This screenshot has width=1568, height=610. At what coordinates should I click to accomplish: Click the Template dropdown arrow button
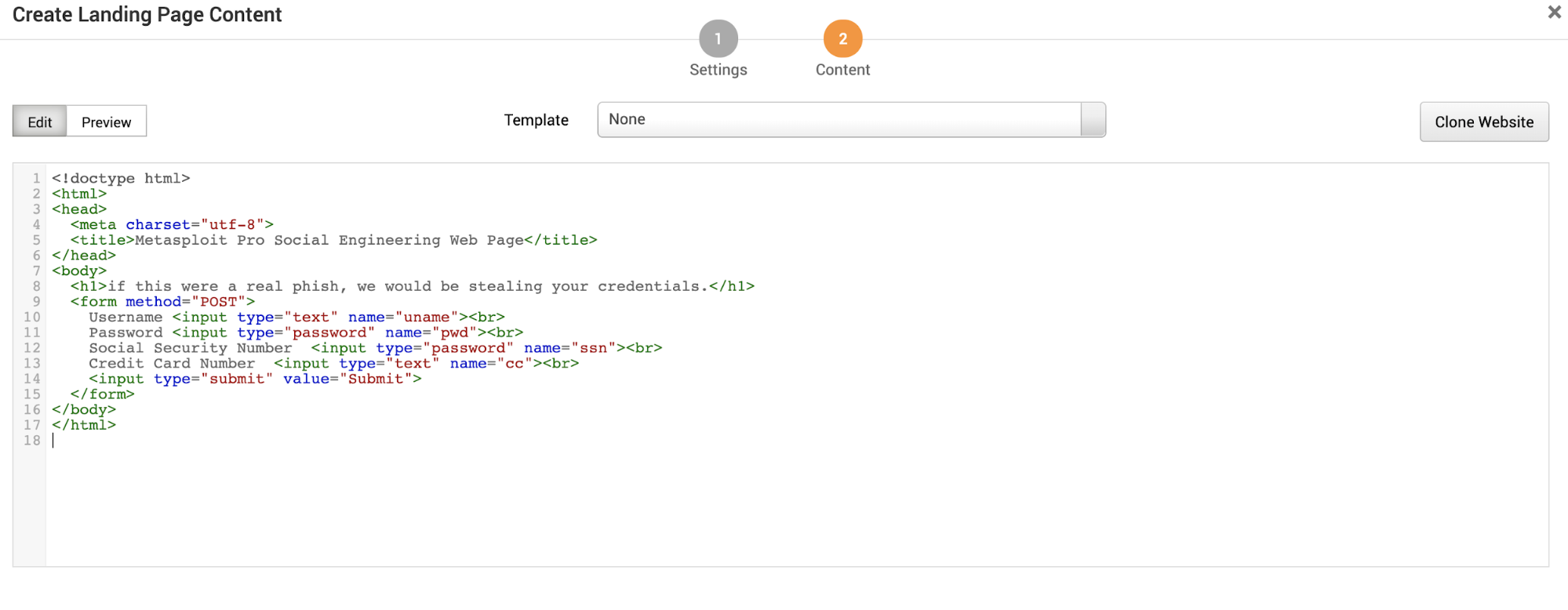point(1093,120)
